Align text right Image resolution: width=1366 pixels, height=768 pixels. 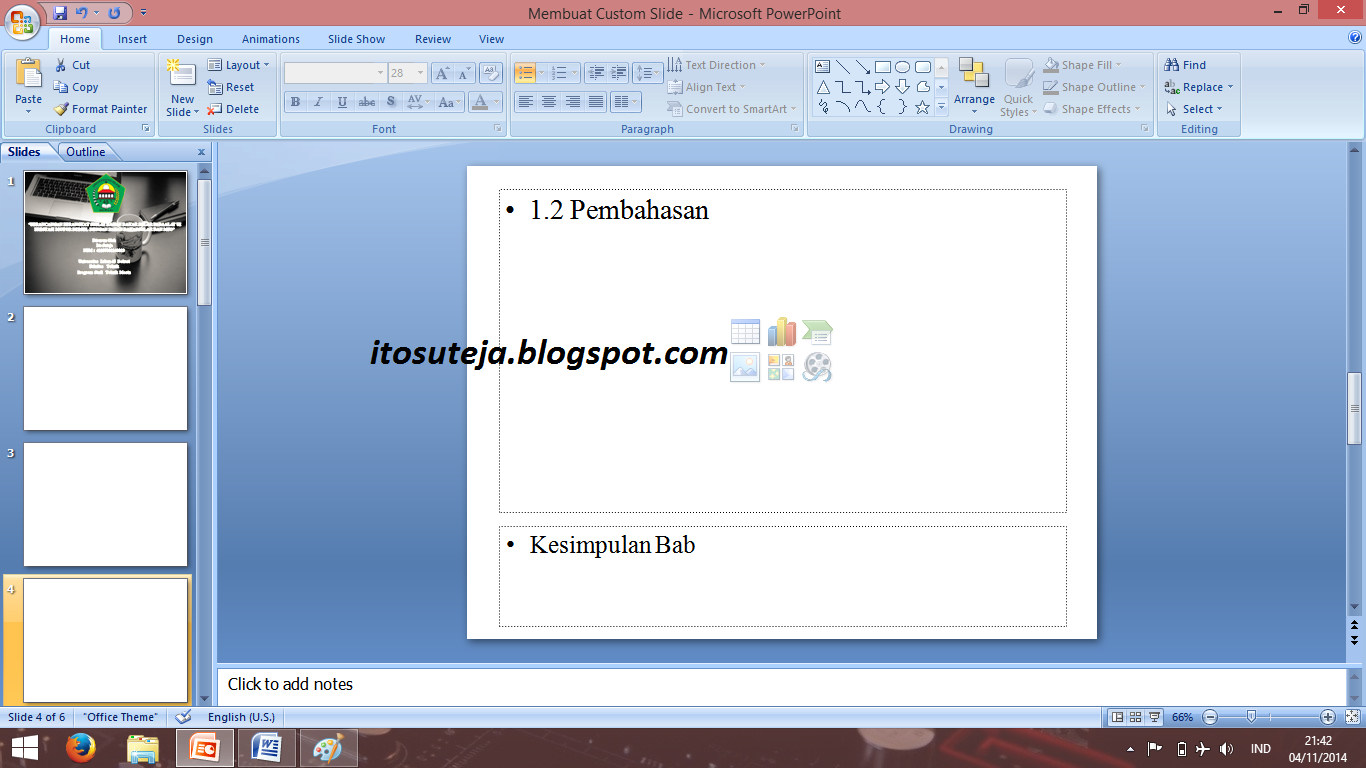tap(573, 102)
